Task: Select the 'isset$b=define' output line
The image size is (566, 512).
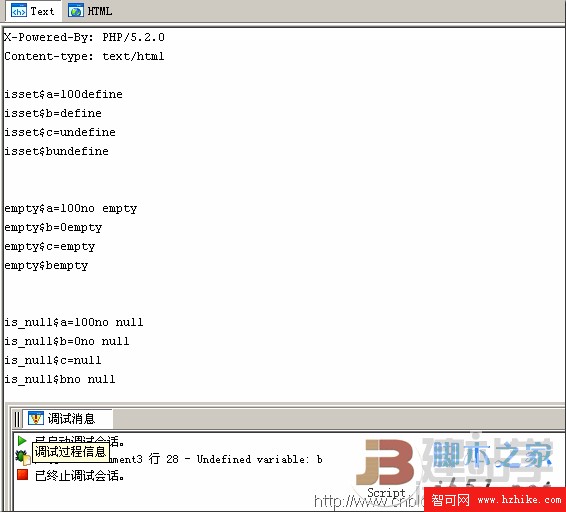Action: click(53, 113)
